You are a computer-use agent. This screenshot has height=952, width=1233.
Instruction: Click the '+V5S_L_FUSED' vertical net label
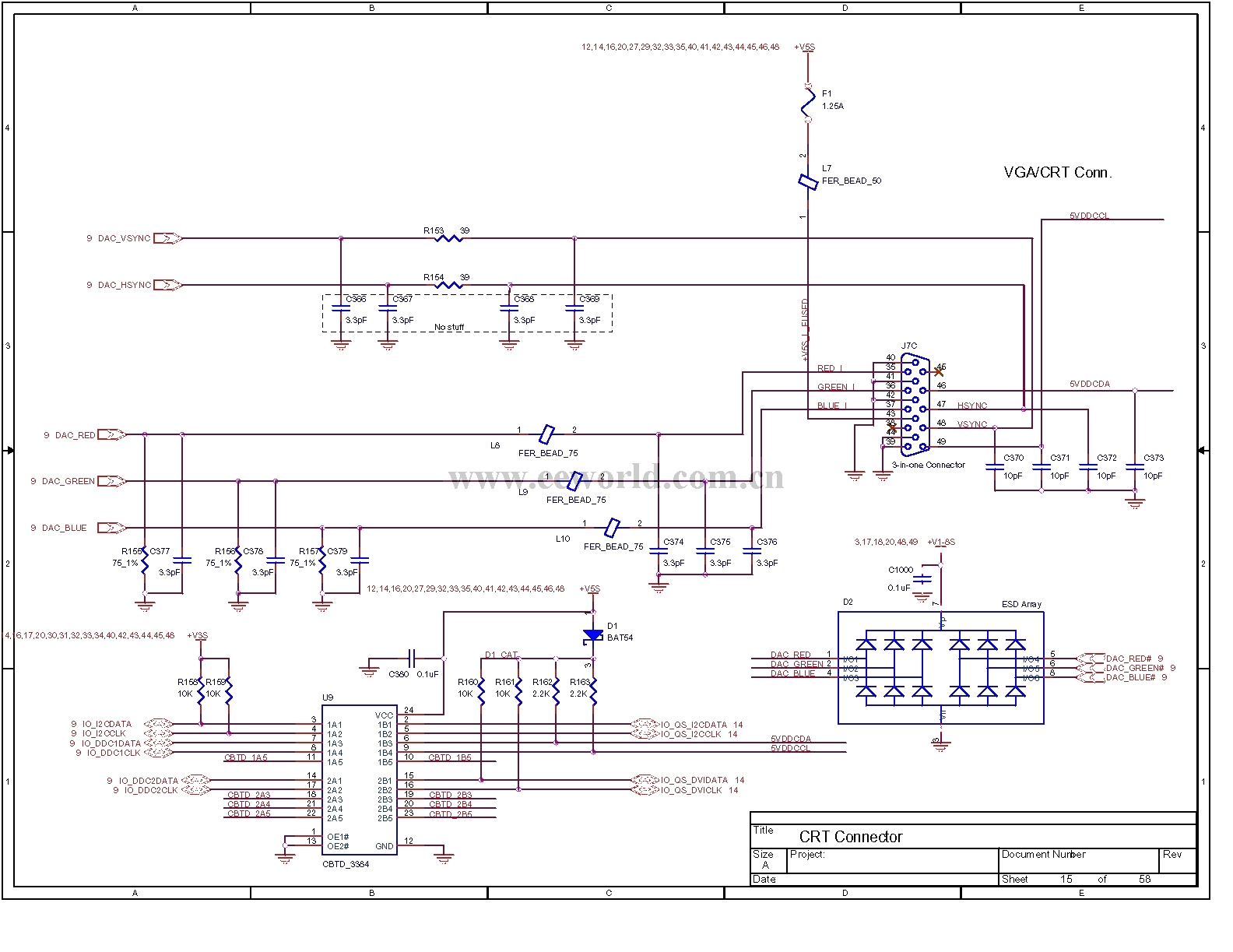click(805, 331)
